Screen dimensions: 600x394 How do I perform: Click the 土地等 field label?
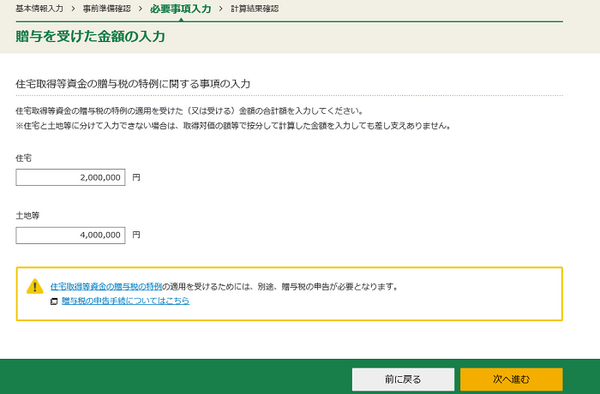pos(28,215)
